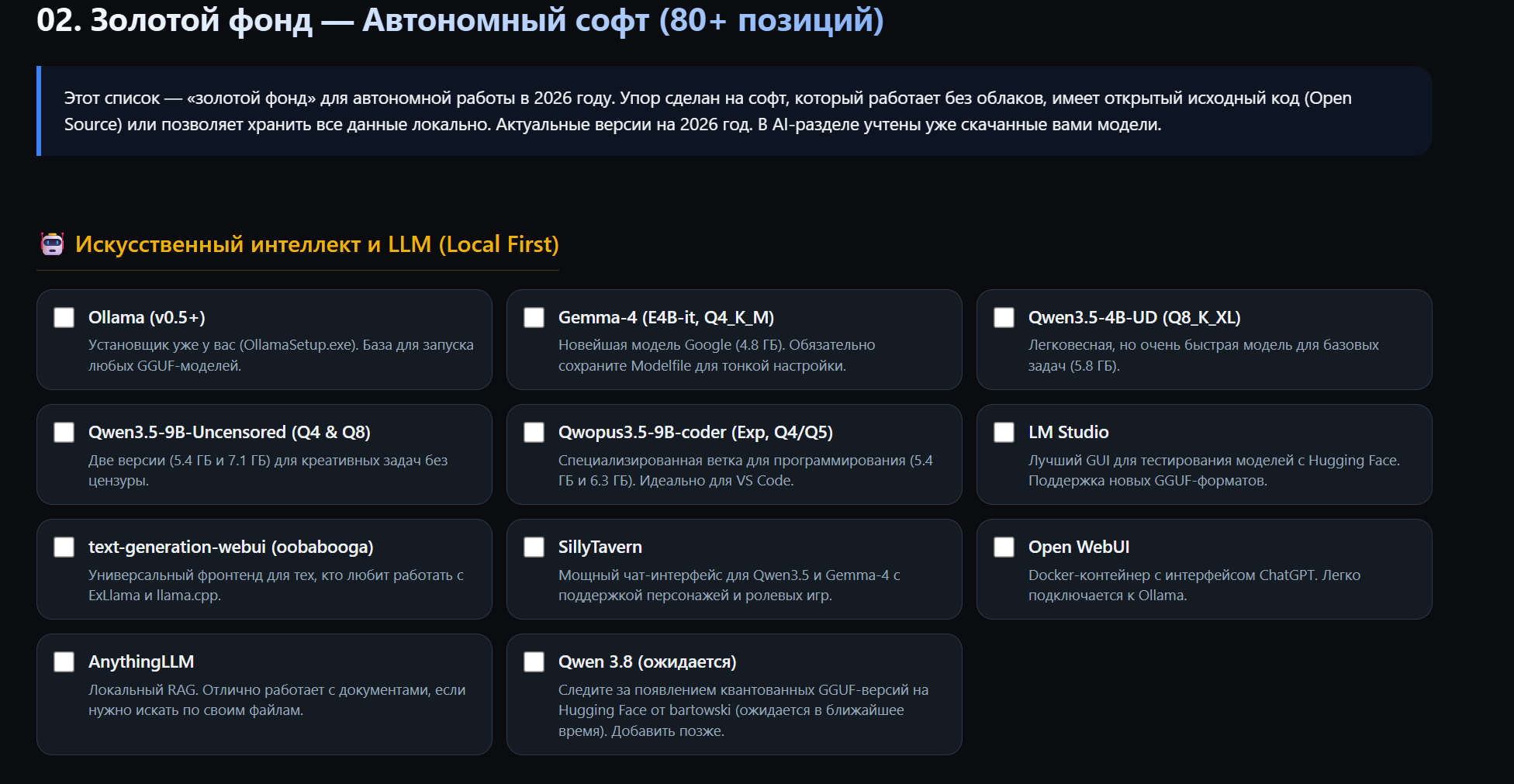Select the AnythingLLM card description text

pyautogui.click(x=277, y=699)
